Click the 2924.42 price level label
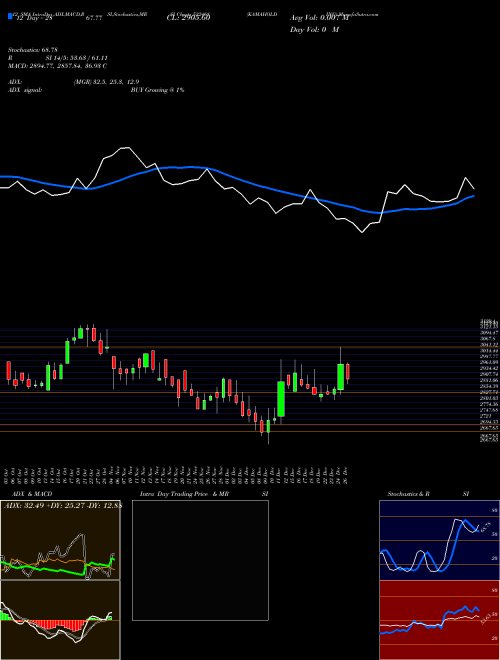The image size is (500, 660). (489, 368)
